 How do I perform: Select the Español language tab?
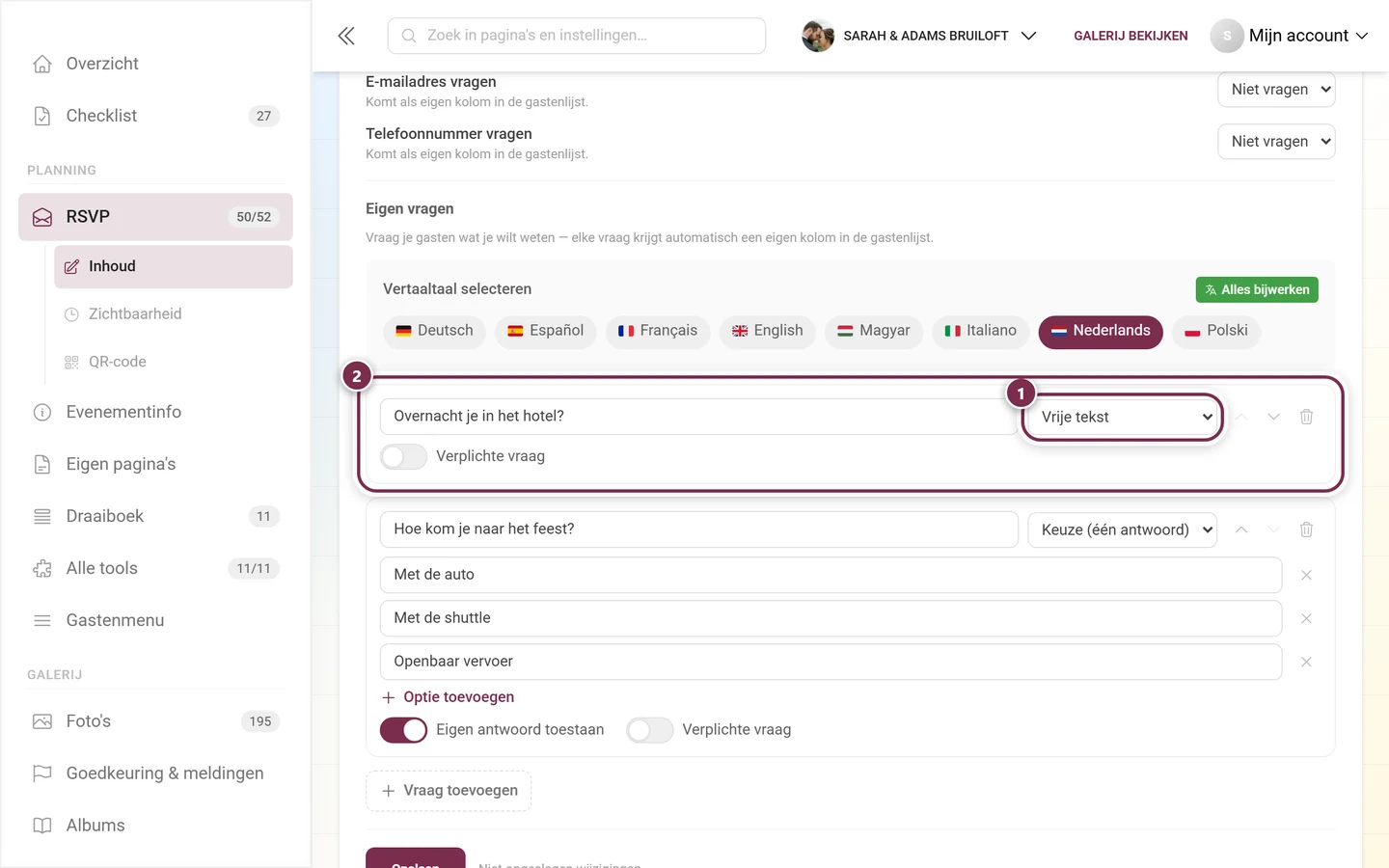click(546, 331)
